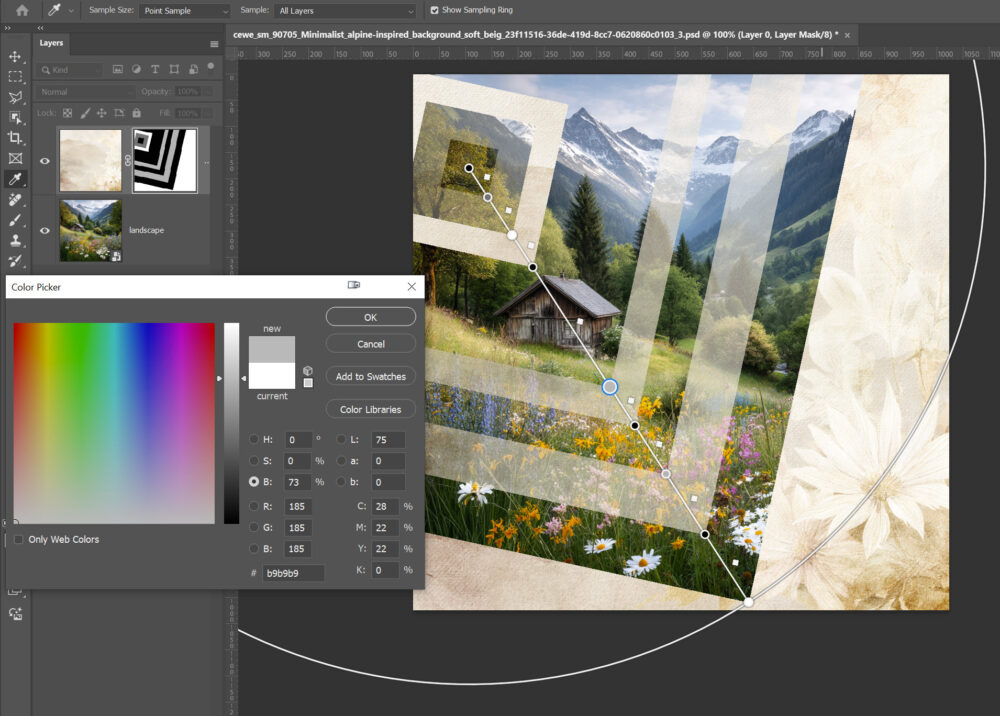Screen dimensions: 1000x716
Task: Switch to the Layers panel tab
Action: point(51,43)
